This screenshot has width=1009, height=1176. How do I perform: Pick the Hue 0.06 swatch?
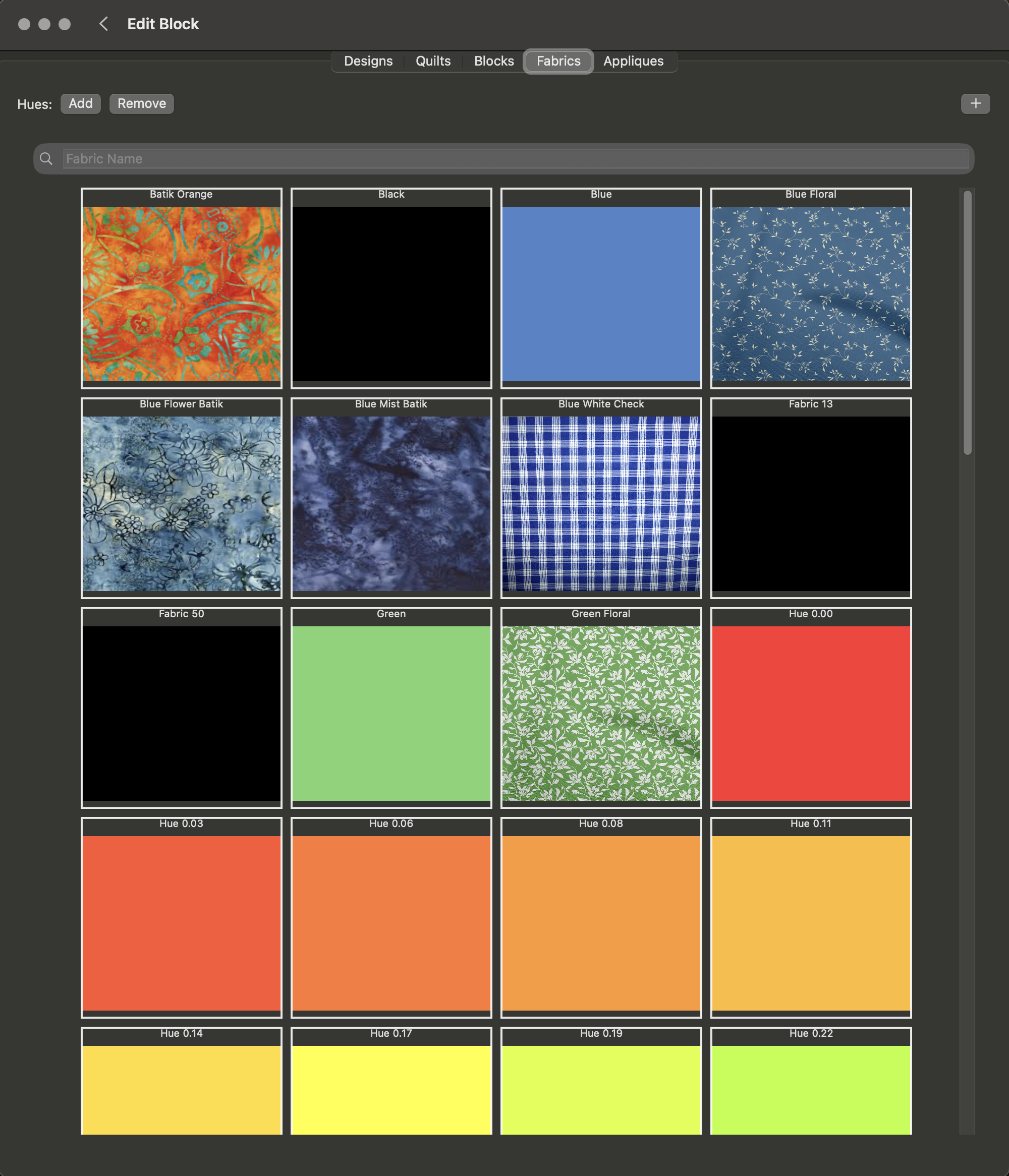(391, 917)
